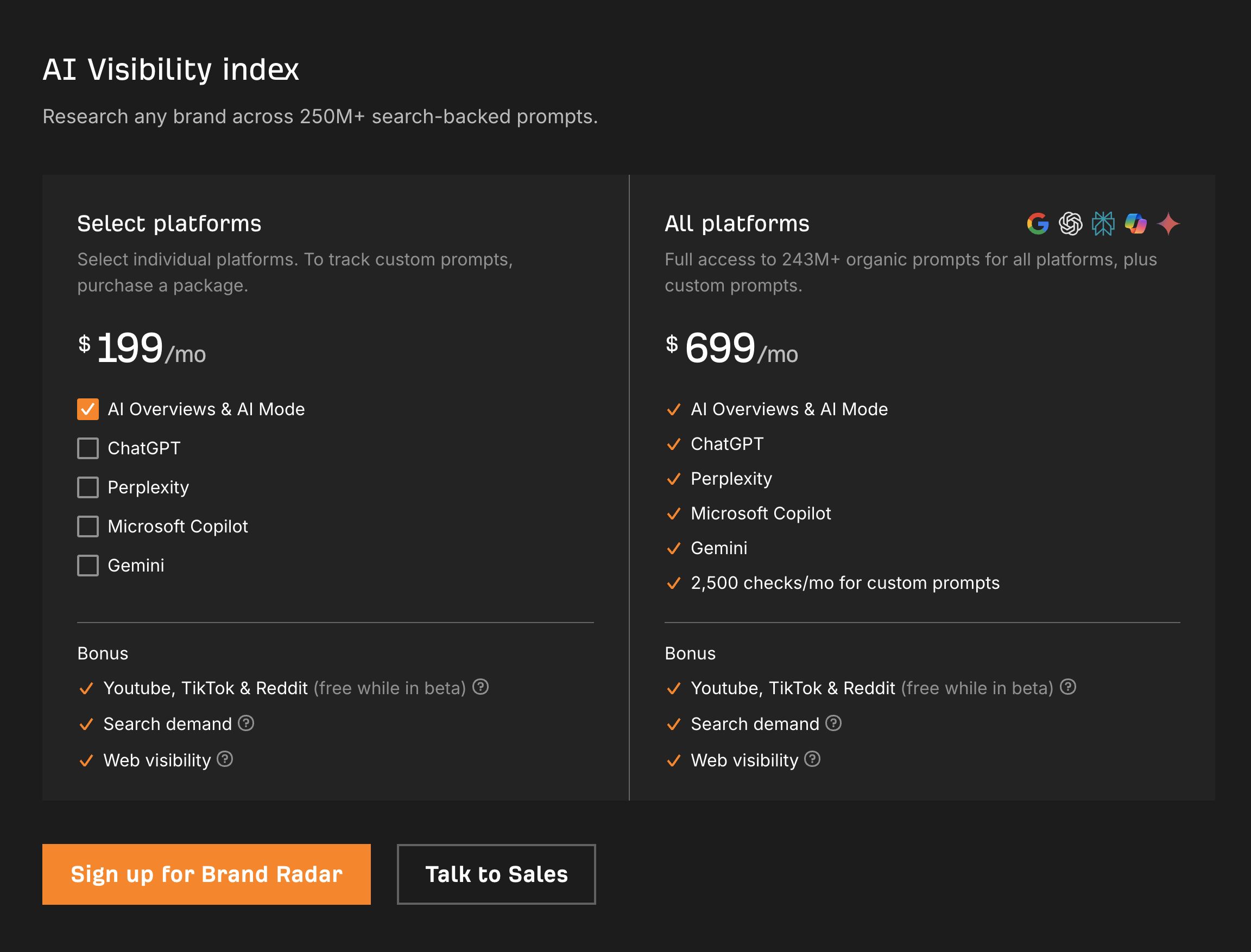
Task: Click the Select platforms plan heading
Action: coord(169,224)
